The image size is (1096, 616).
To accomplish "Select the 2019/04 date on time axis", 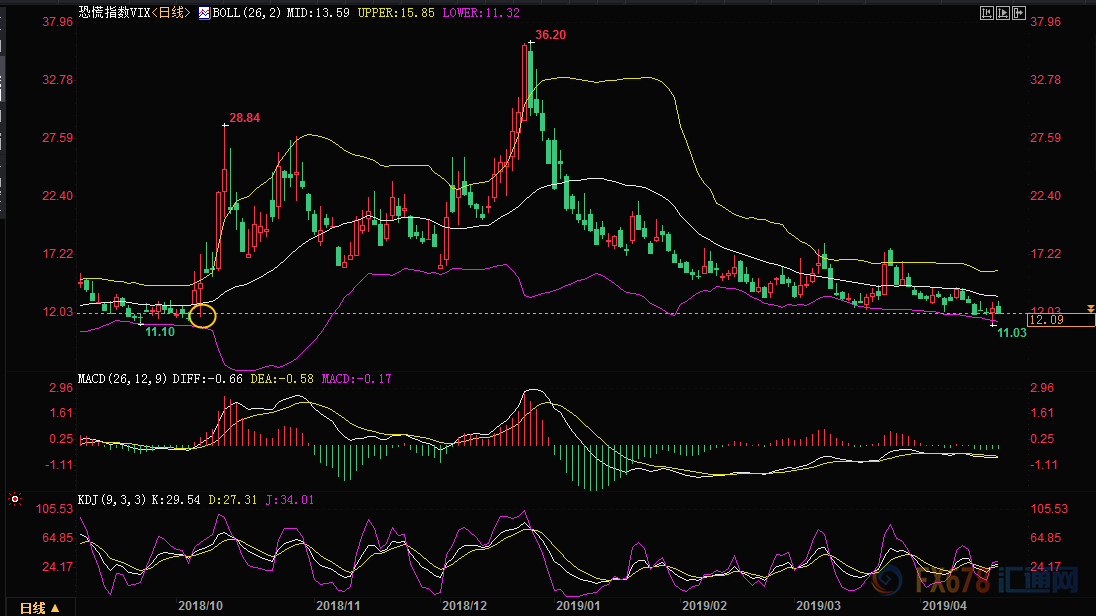I will [942, 606].
